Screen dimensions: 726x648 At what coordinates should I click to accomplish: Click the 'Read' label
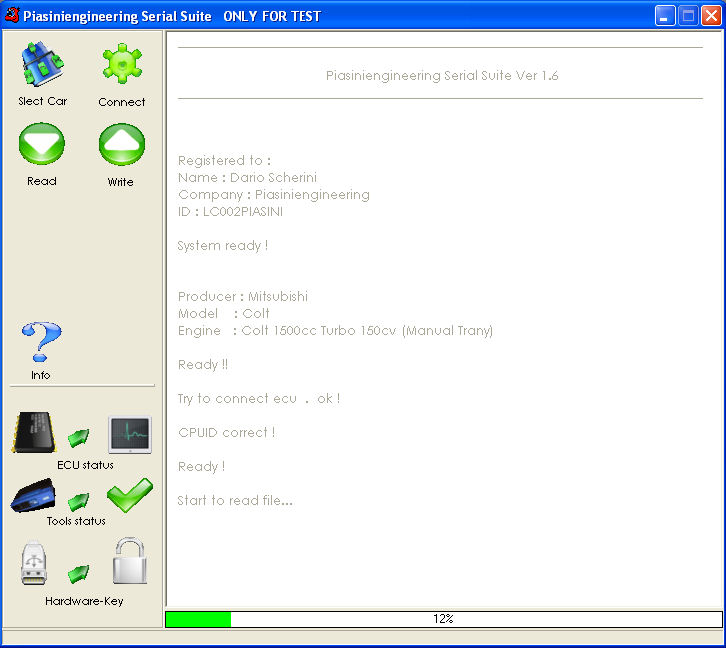coord(42,181)
